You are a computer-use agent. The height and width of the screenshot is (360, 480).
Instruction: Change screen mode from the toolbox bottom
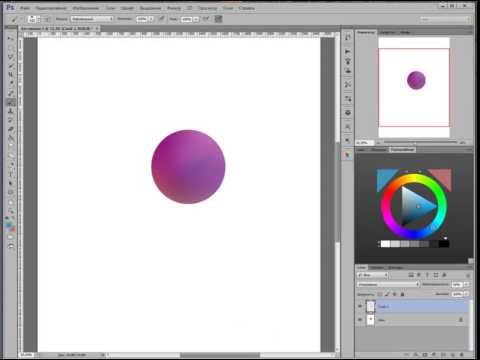pos(11,246)
